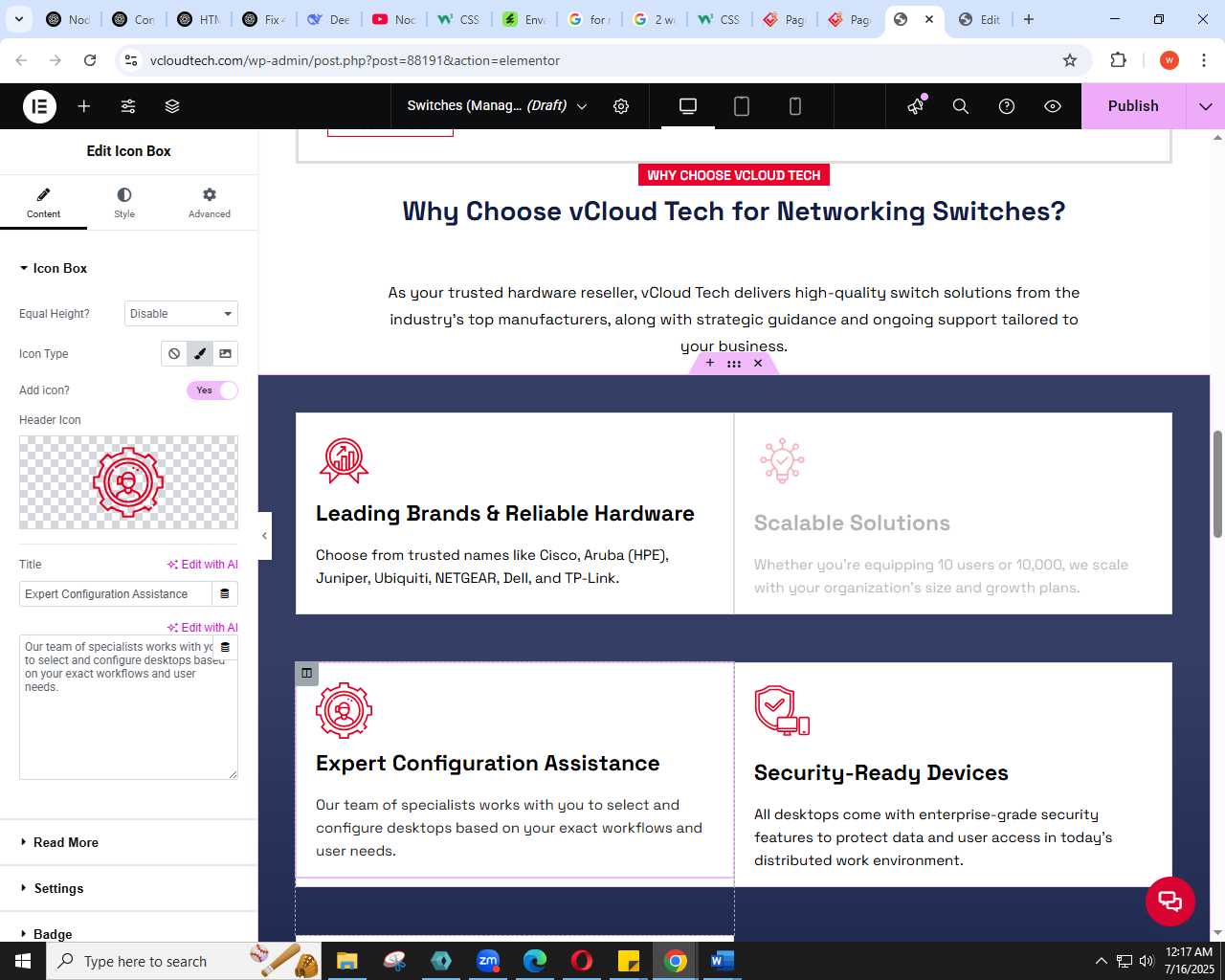Collapse the Icon Box section
Image resolution: width=1225 pixels, height=980 pixels.
pos(54,269)
